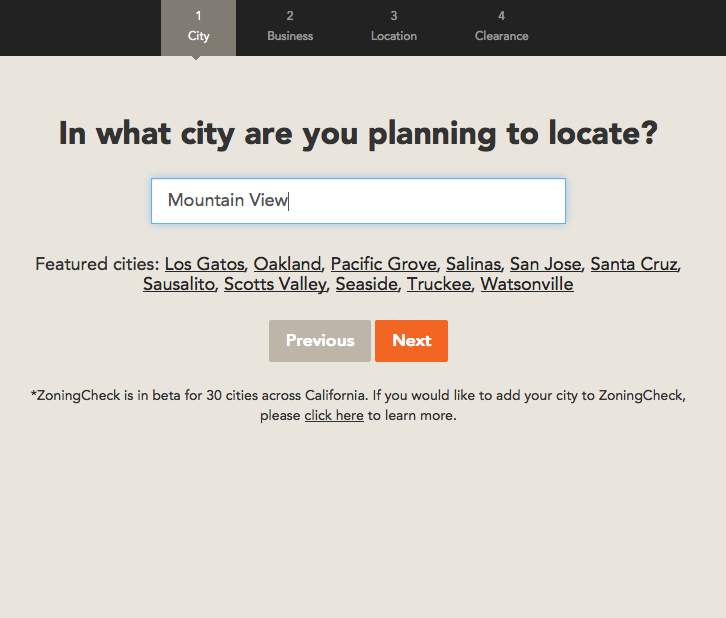Choose the Truckee city link
Image resolution: width=726 pixels, height=618 pixels.
click(439, 284)
